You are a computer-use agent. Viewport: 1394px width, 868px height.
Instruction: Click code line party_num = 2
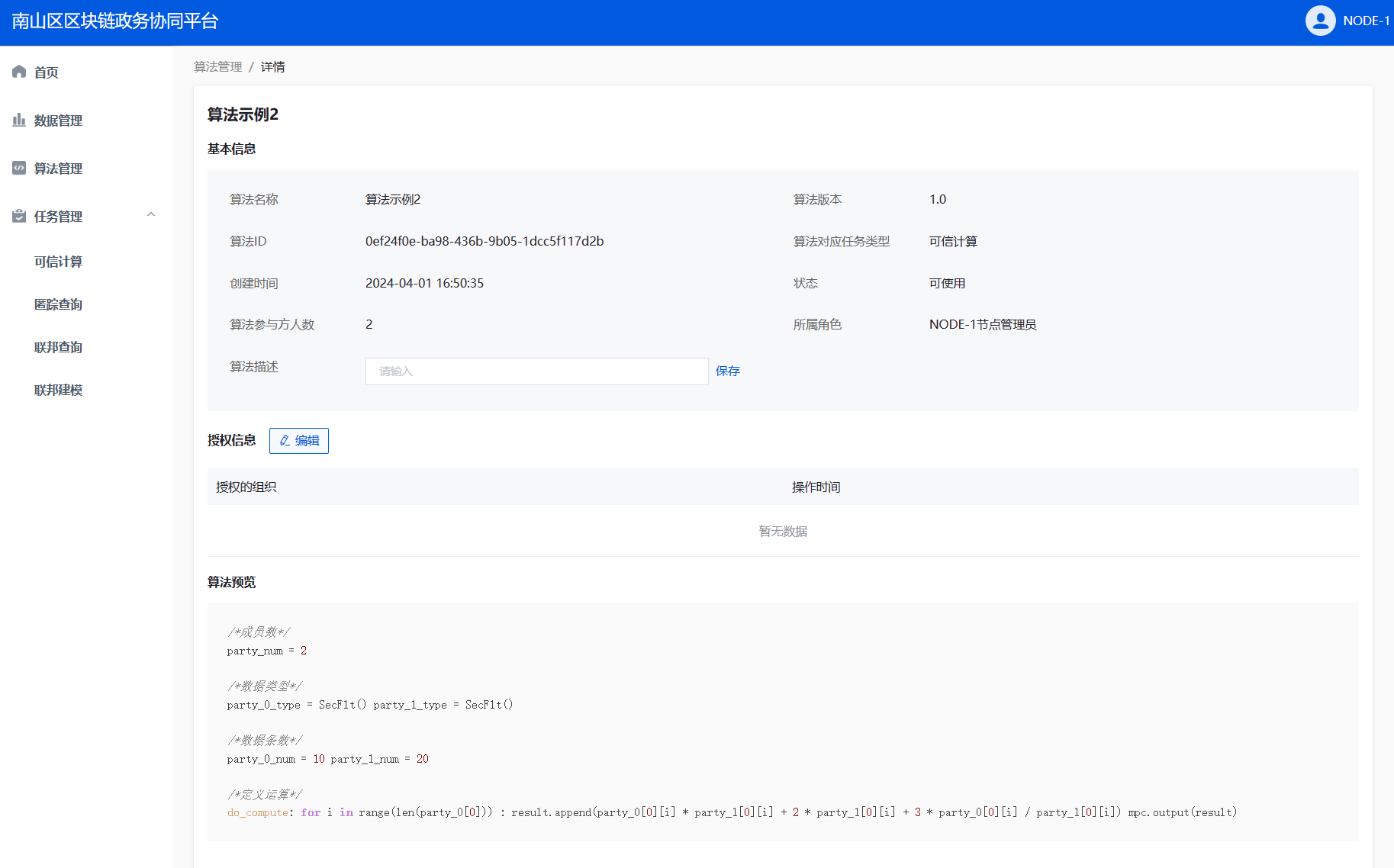coord(267,651)
